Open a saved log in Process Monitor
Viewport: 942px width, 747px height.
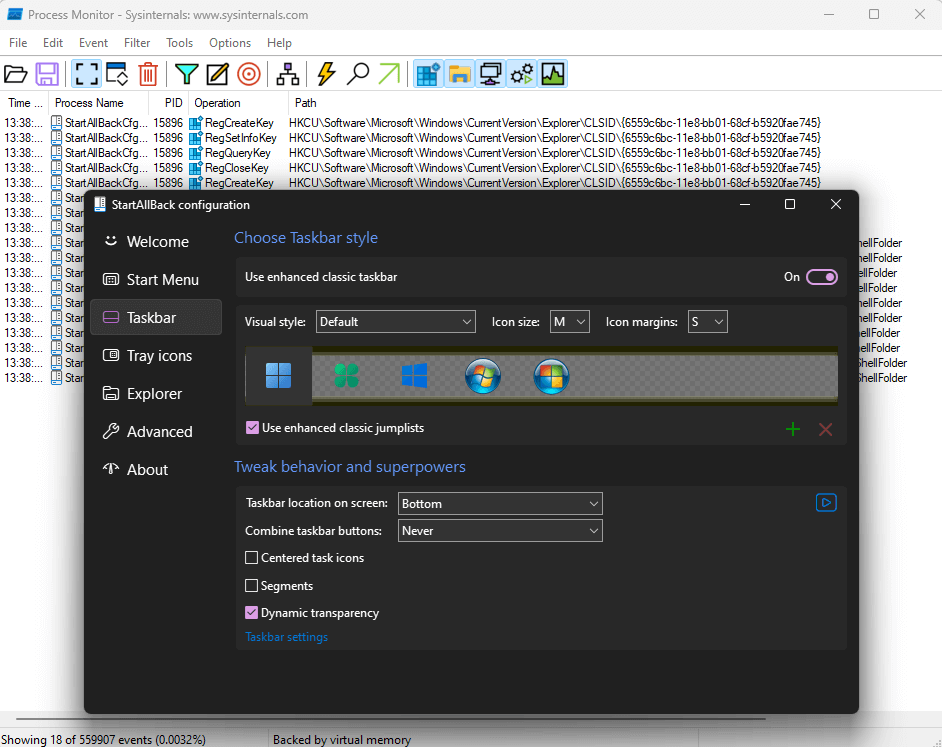point(16,75)
